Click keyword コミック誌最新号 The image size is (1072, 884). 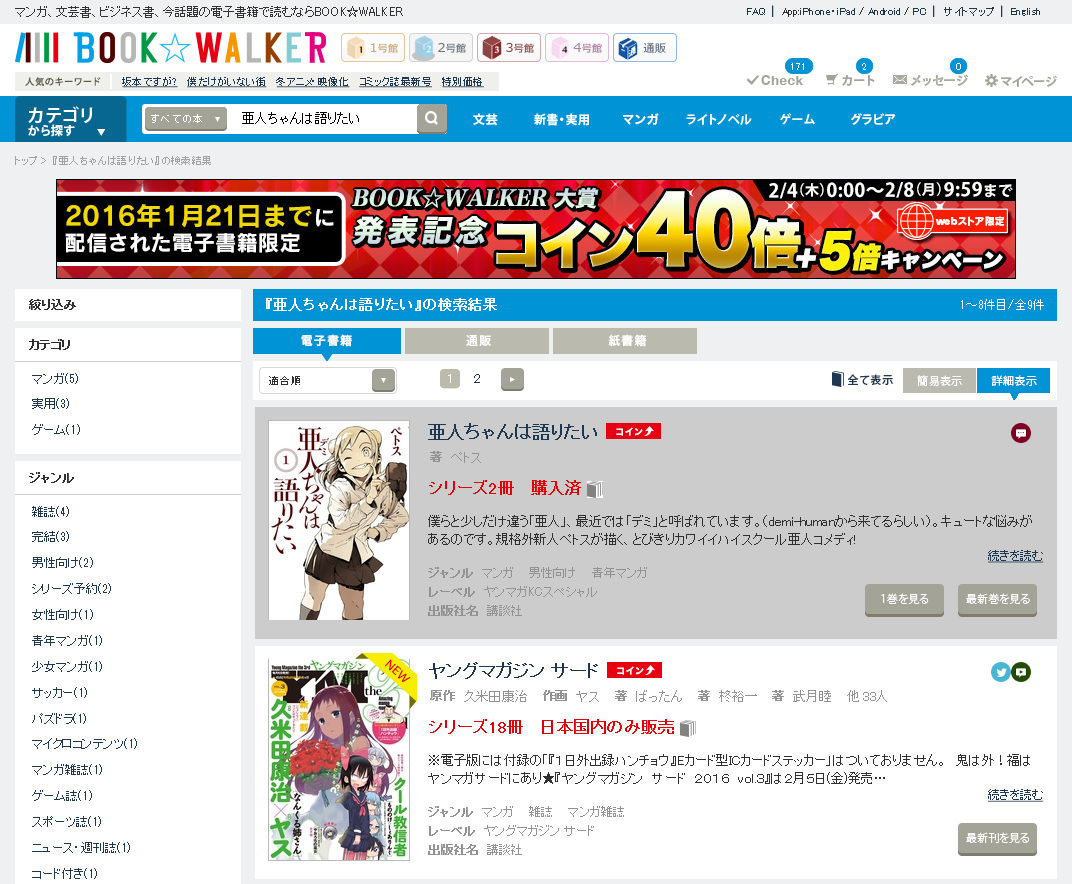[395, 81]
